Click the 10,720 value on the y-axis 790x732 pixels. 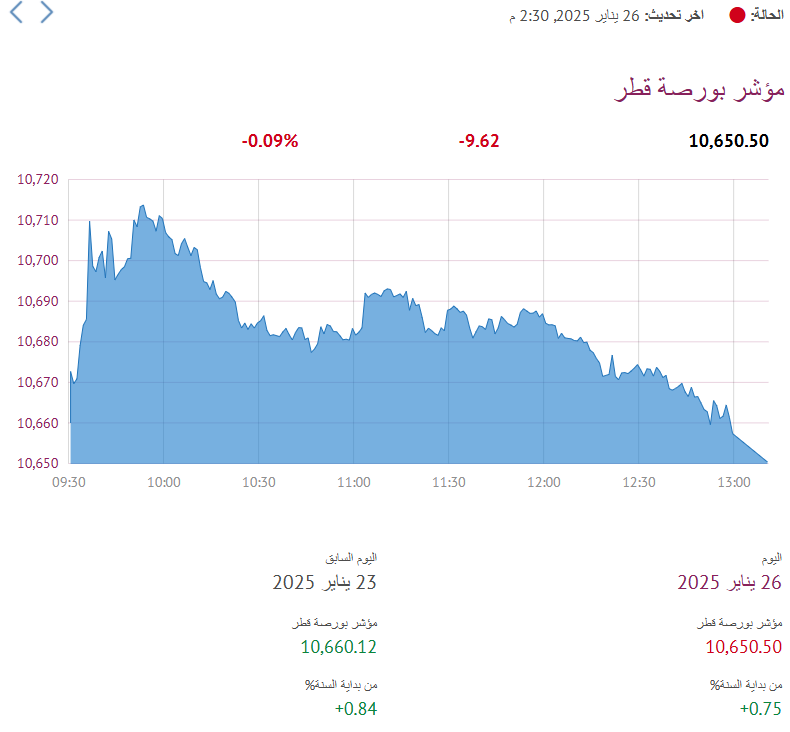[38, 179]
